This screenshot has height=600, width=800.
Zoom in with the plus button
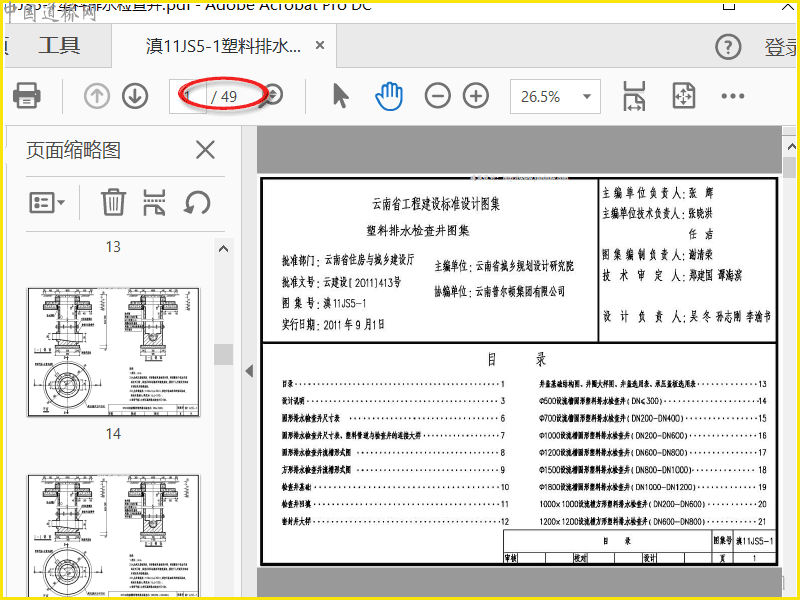(476, 95)
